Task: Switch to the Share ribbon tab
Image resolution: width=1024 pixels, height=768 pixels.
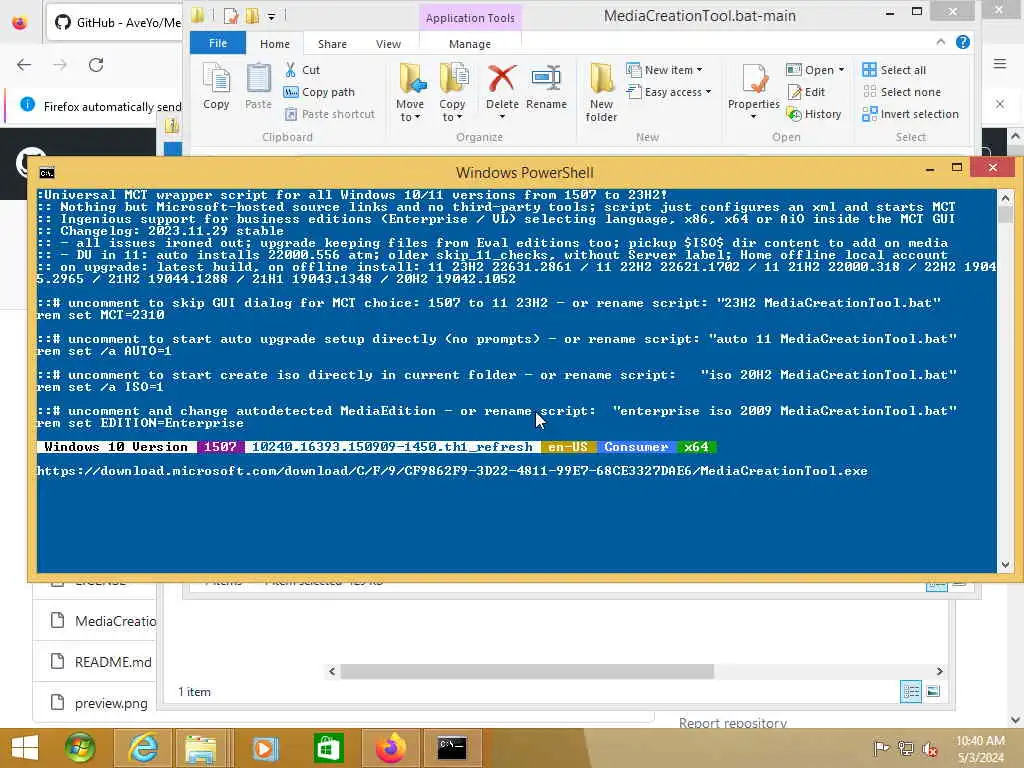Action: (332, 44)
